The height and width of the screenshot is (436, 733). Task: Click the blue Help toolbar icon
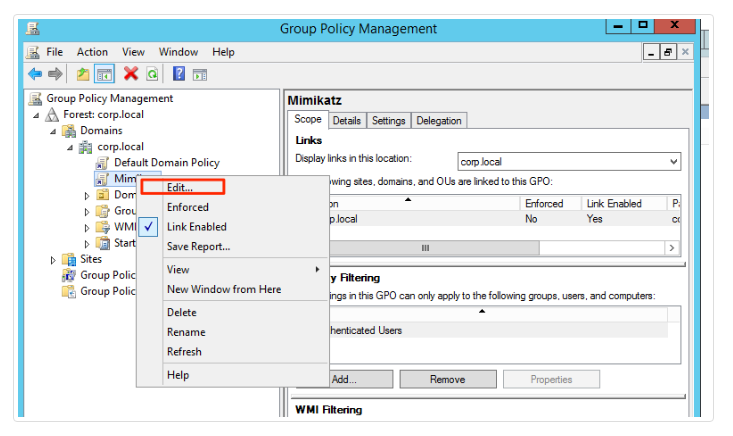(179, 74)
